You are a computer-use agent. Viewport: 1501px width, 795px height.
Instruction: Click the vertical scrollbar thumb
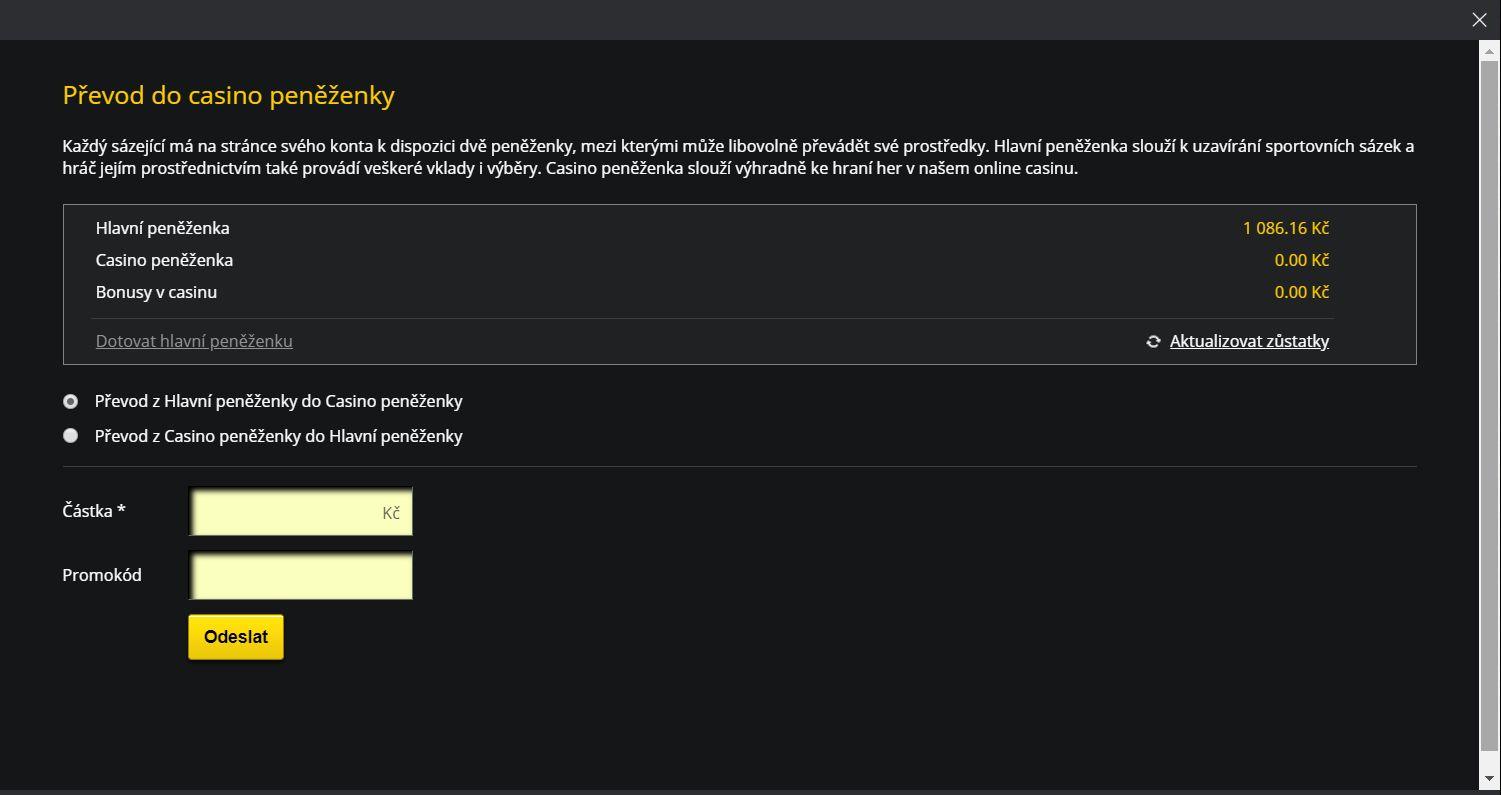click(x=1489, y=400)
